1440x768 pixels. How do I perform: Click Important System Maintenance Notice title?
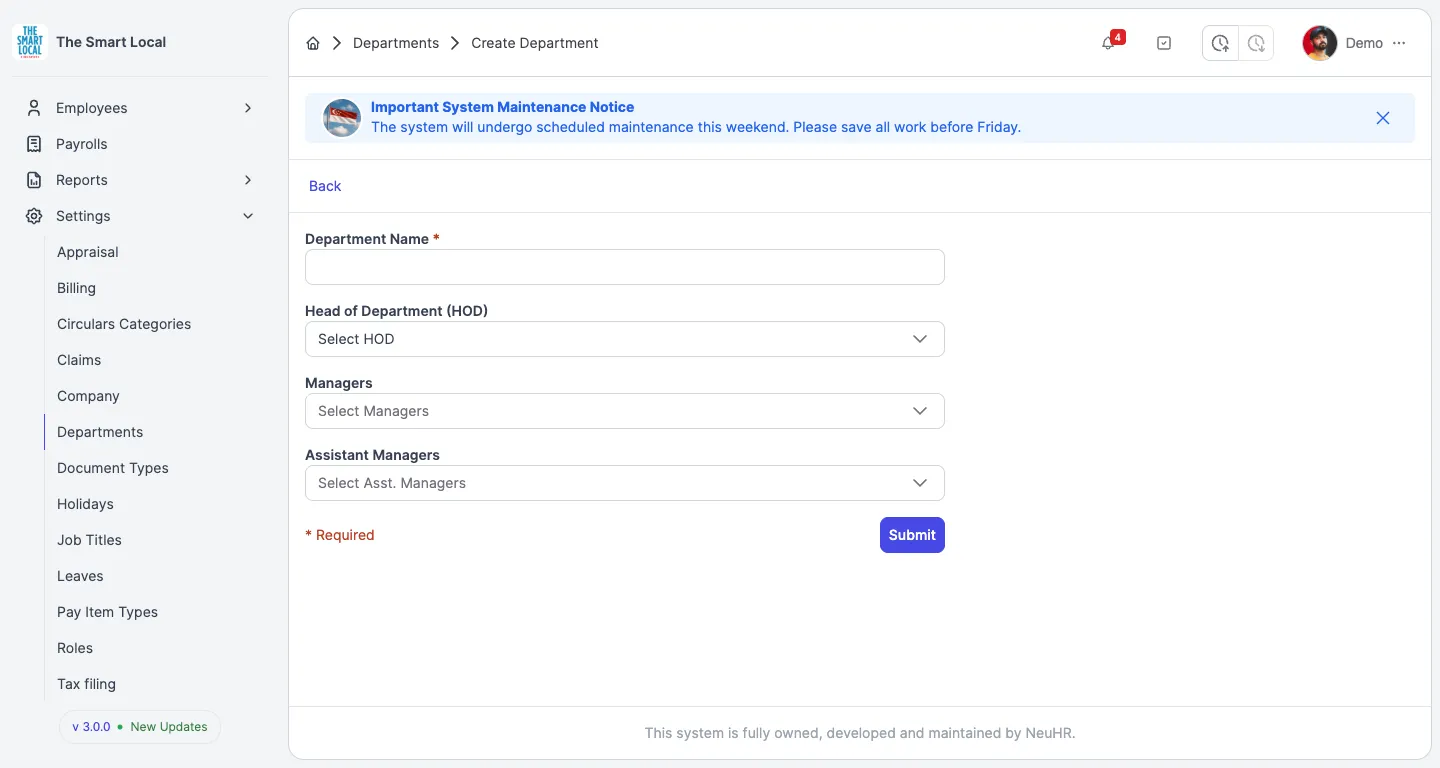tap(502, 107)
